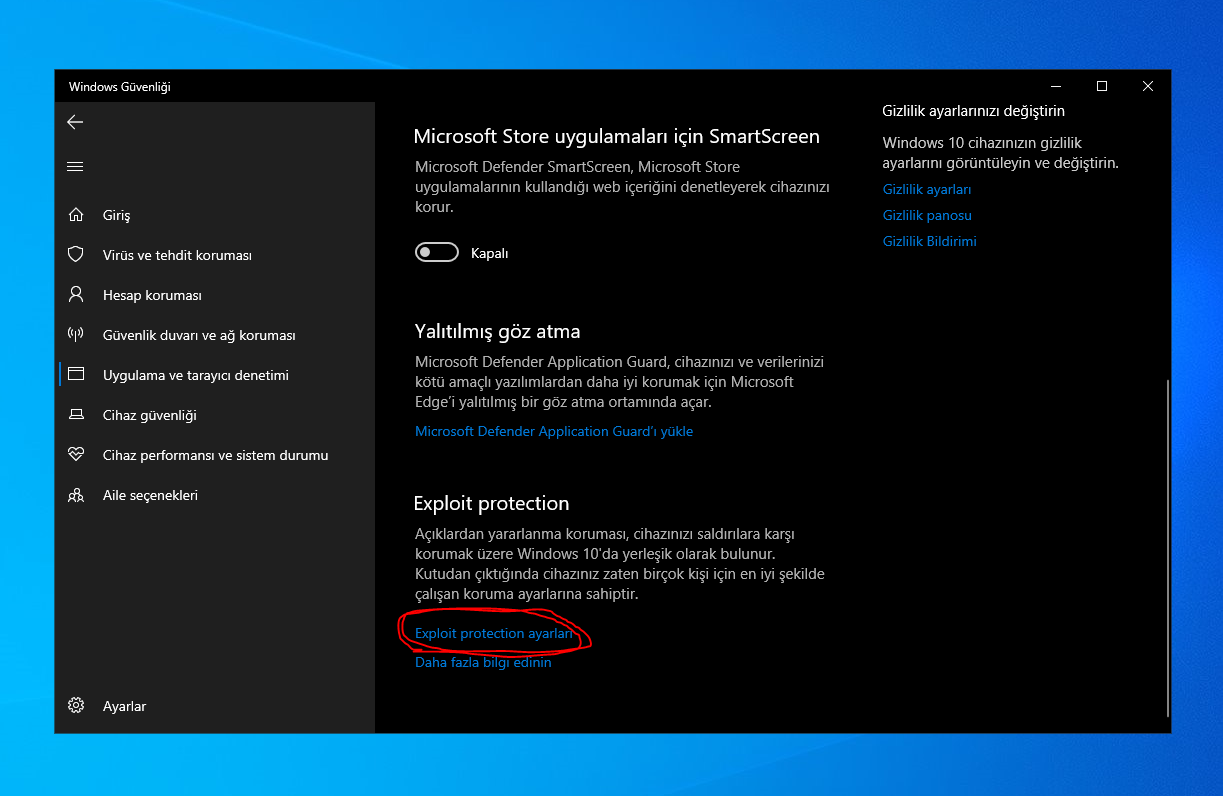Click the Windows Güvenliği window title
Screen dimensions: 1223x796
pos(120,87)
